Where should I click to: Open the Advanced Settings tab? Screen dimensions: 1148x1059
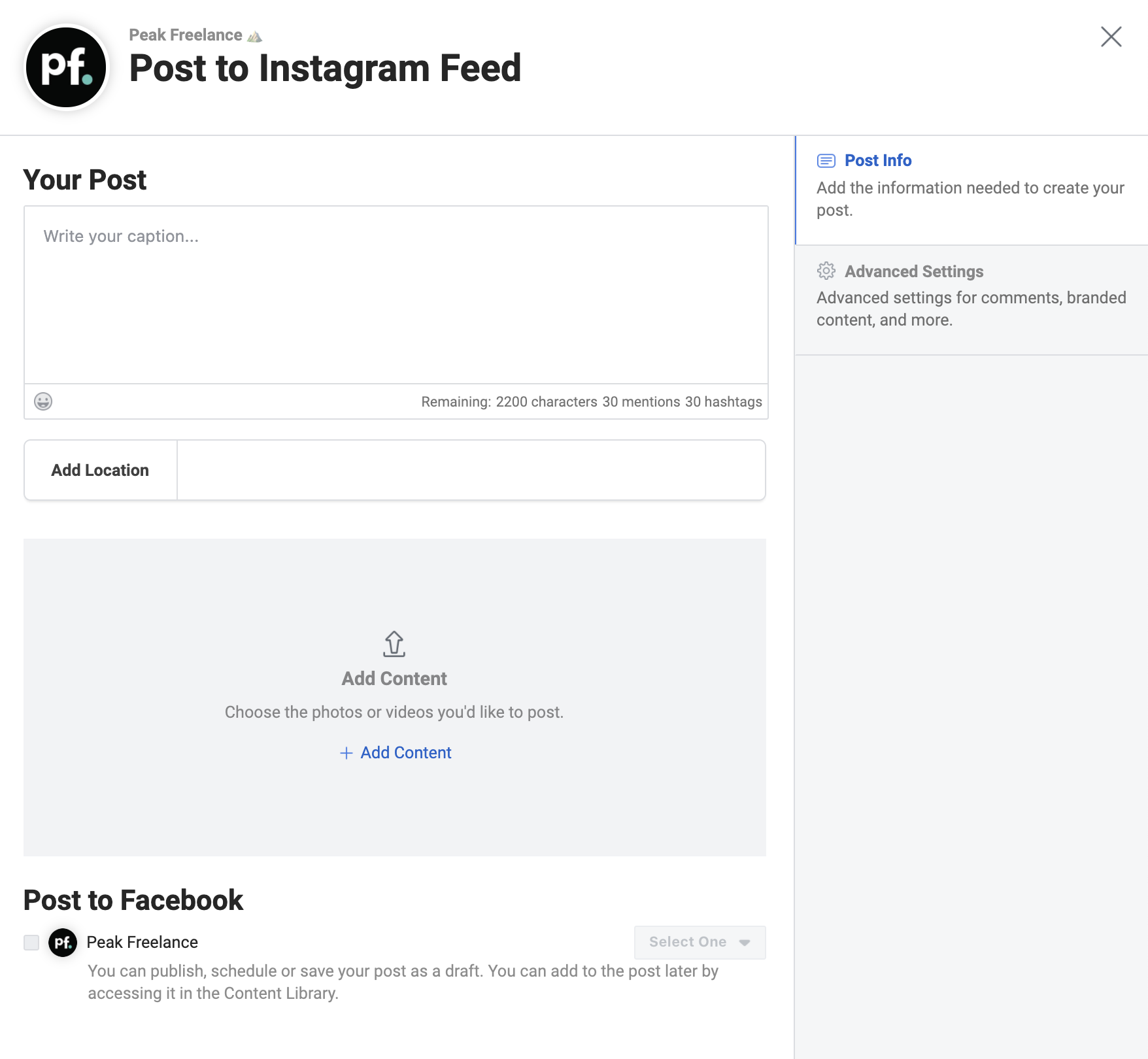click(x=914, y=271)
